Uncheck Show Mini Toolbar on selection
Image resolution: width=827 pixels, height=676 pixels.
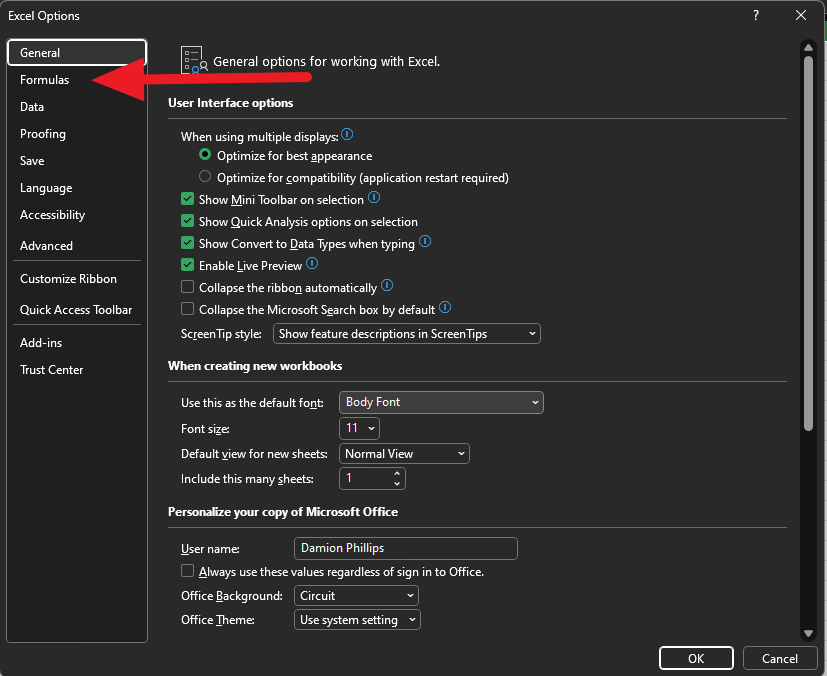187,199
